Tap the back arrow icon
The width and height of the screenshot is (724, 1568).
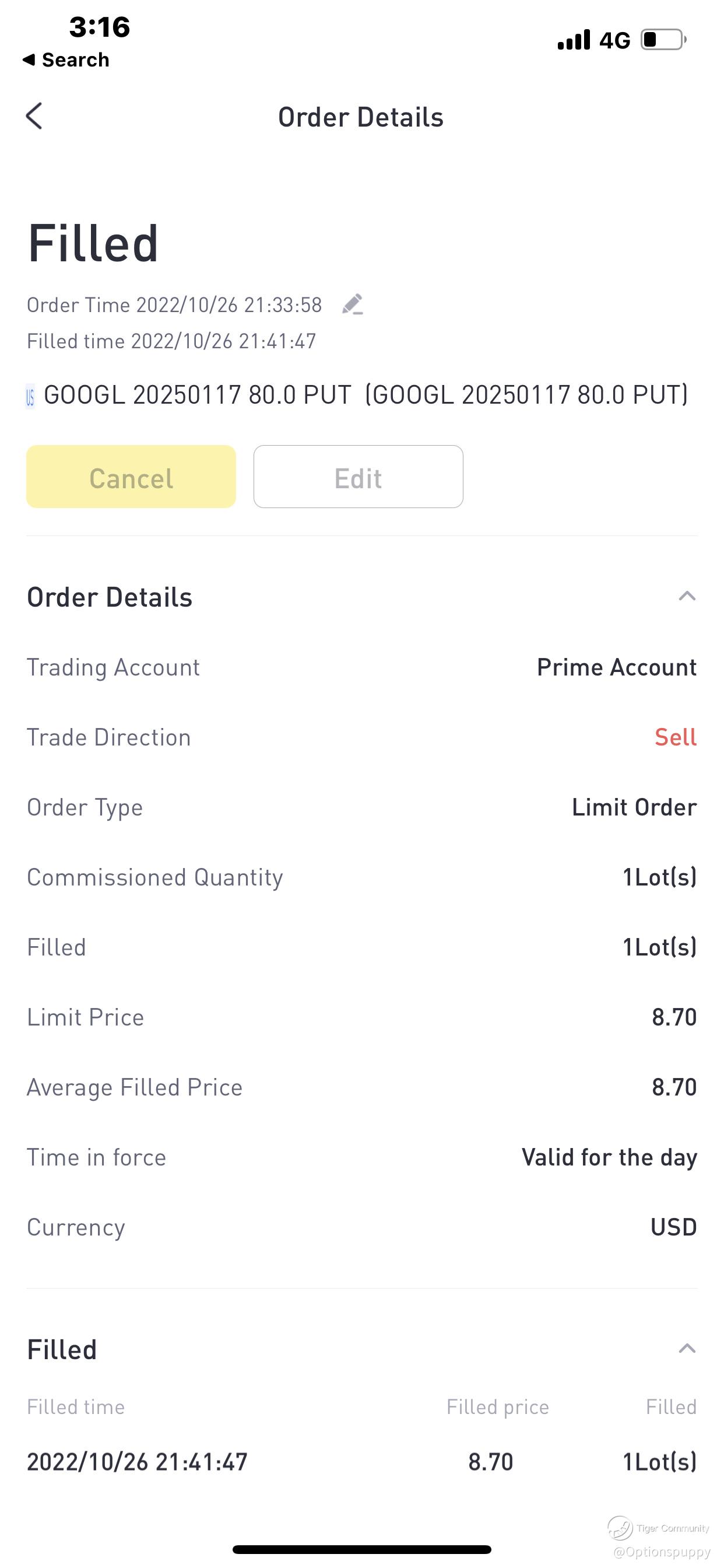[34, 116]
